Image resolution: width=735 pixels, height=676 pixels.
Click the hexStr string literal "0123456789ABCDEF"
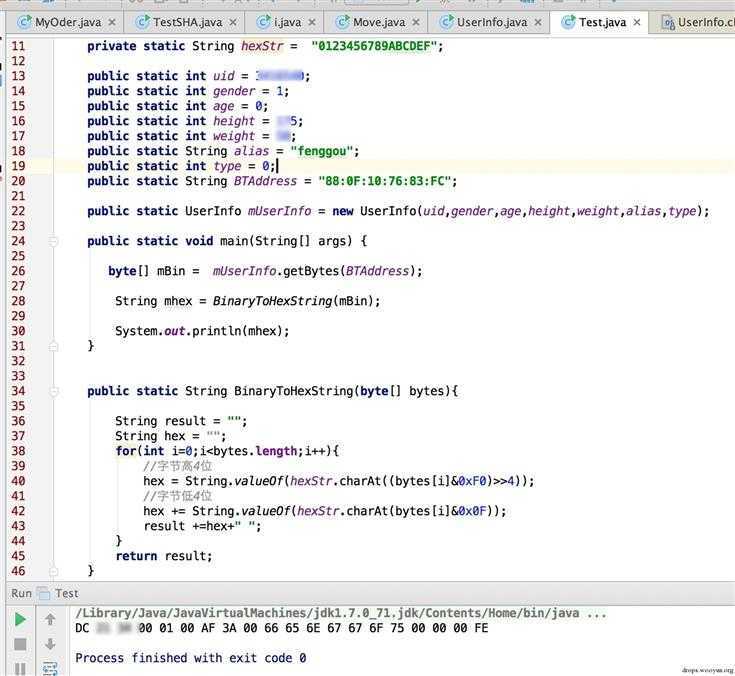pyautogui.click(x=374, y=46)
